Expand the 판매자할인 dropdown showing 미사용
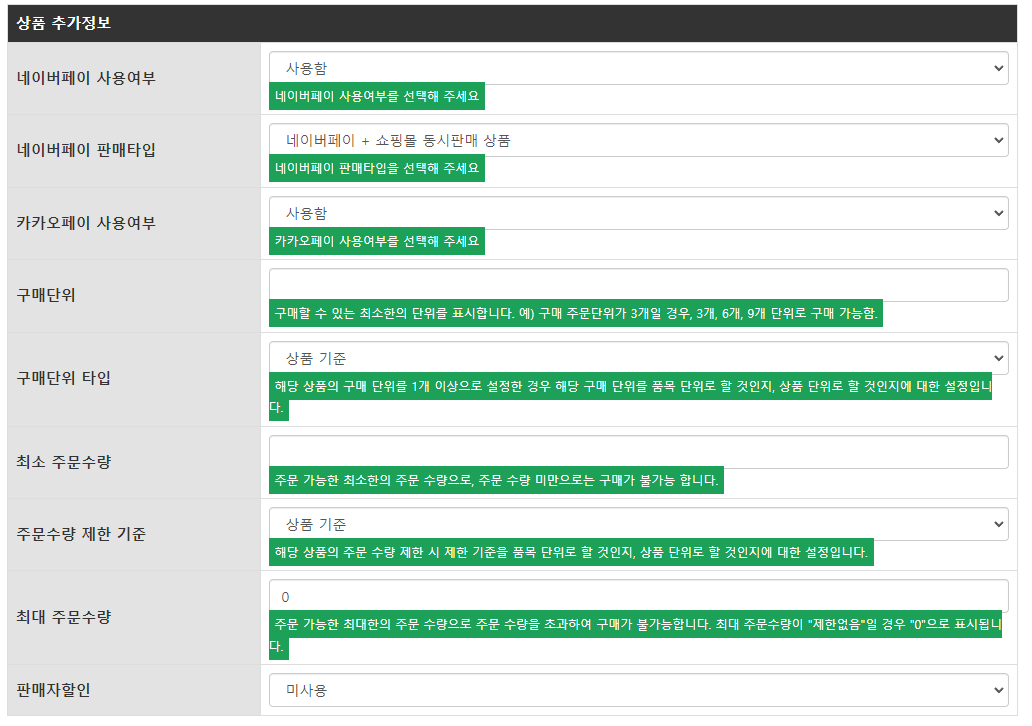This screenshot has width=1032, height=726. [638, 690]
